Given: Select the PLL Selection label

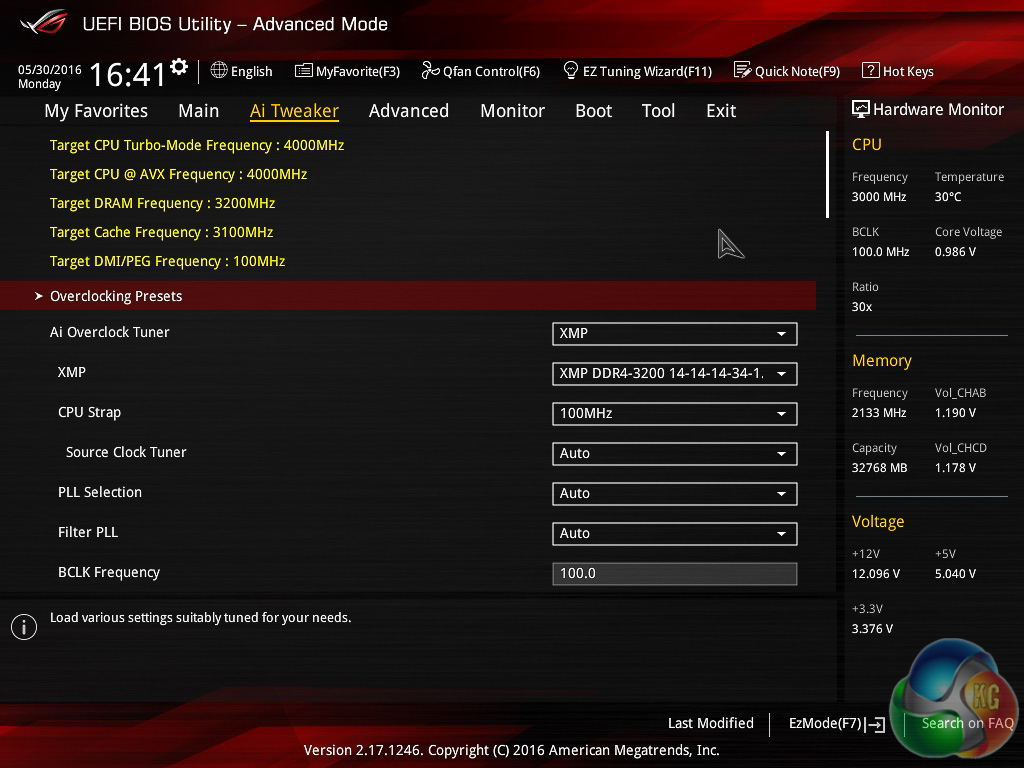Looking at the screenshot, I should point(100,492).
